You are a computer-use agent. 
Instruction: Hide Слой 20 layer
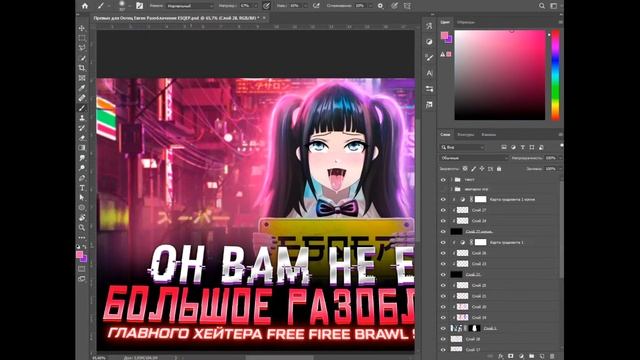click(443, 307)
